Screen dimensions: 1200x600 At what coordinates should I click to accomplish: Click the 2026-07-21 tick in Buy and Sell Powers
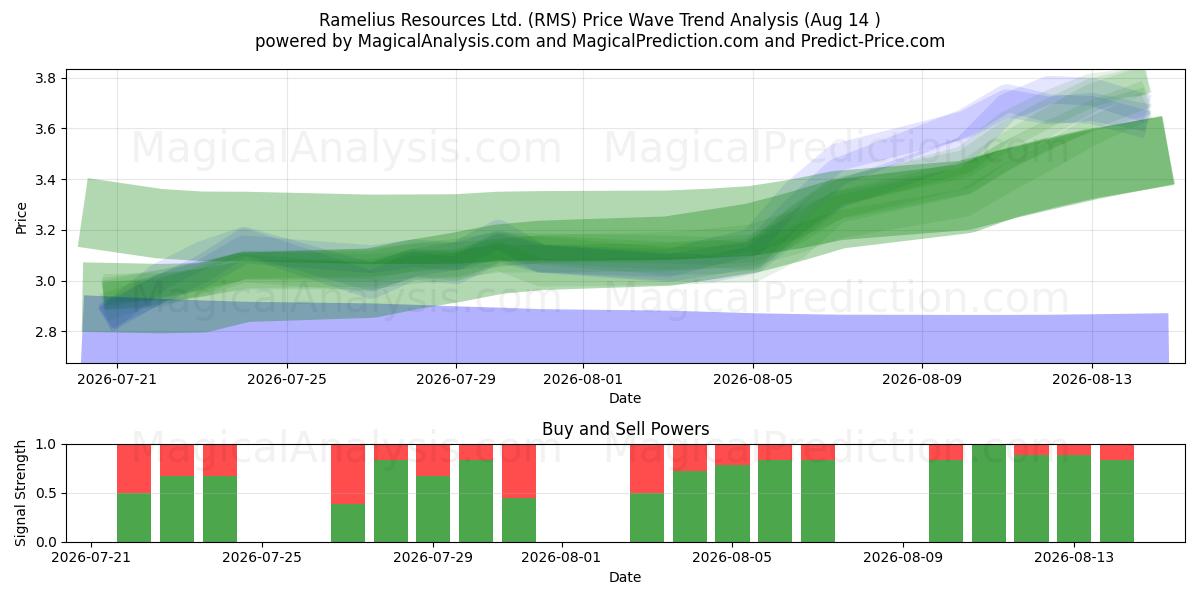pyautogui.click(x=91, y=558)
